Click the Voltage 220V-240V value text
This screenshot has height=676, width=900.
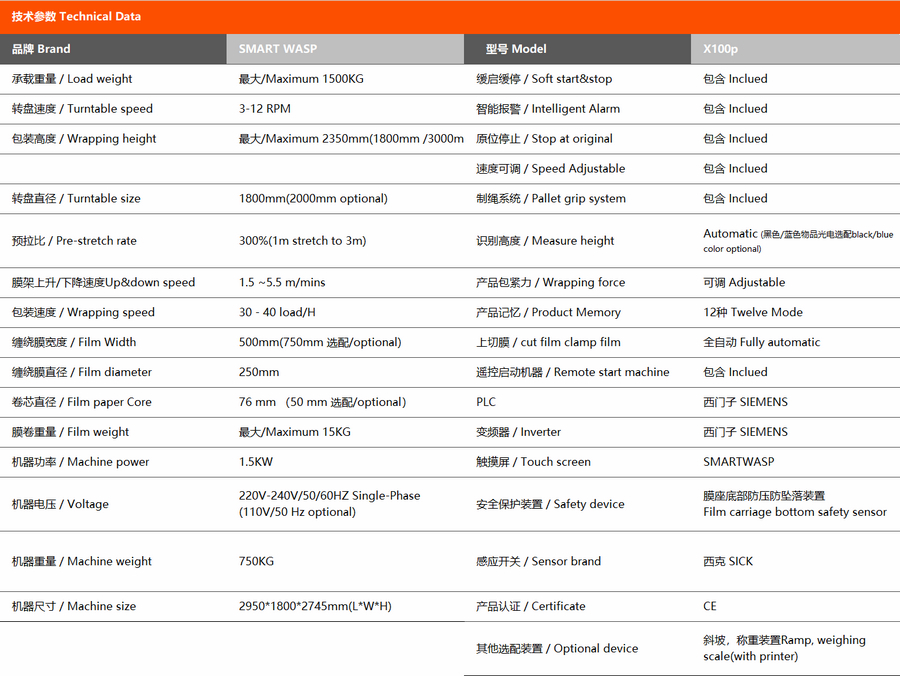329,496
